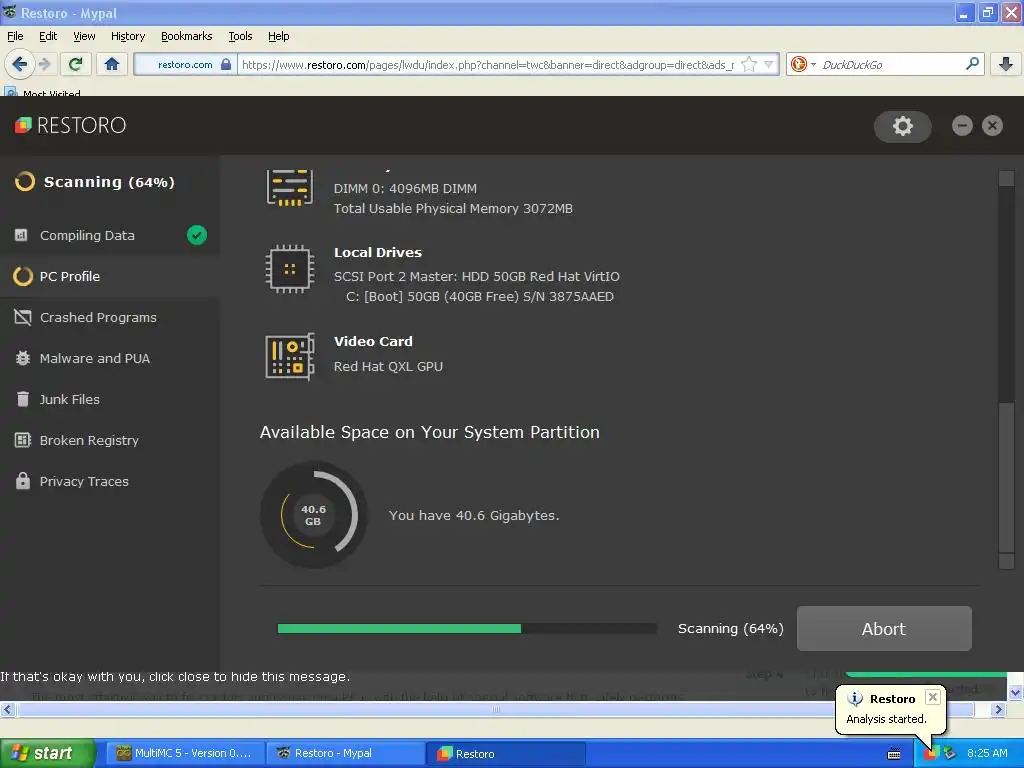The width and height of the screenshot is (1024, 768).
Task: Open the View menu
Action: click(84, 36)
